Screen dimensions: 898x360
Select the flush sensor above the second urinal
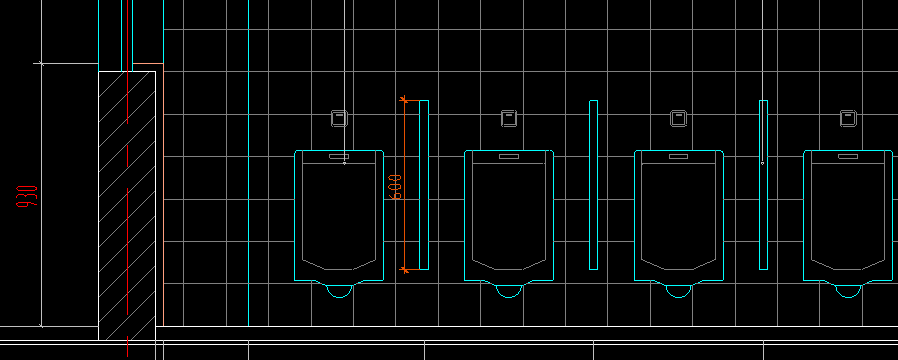coord(509,118)
